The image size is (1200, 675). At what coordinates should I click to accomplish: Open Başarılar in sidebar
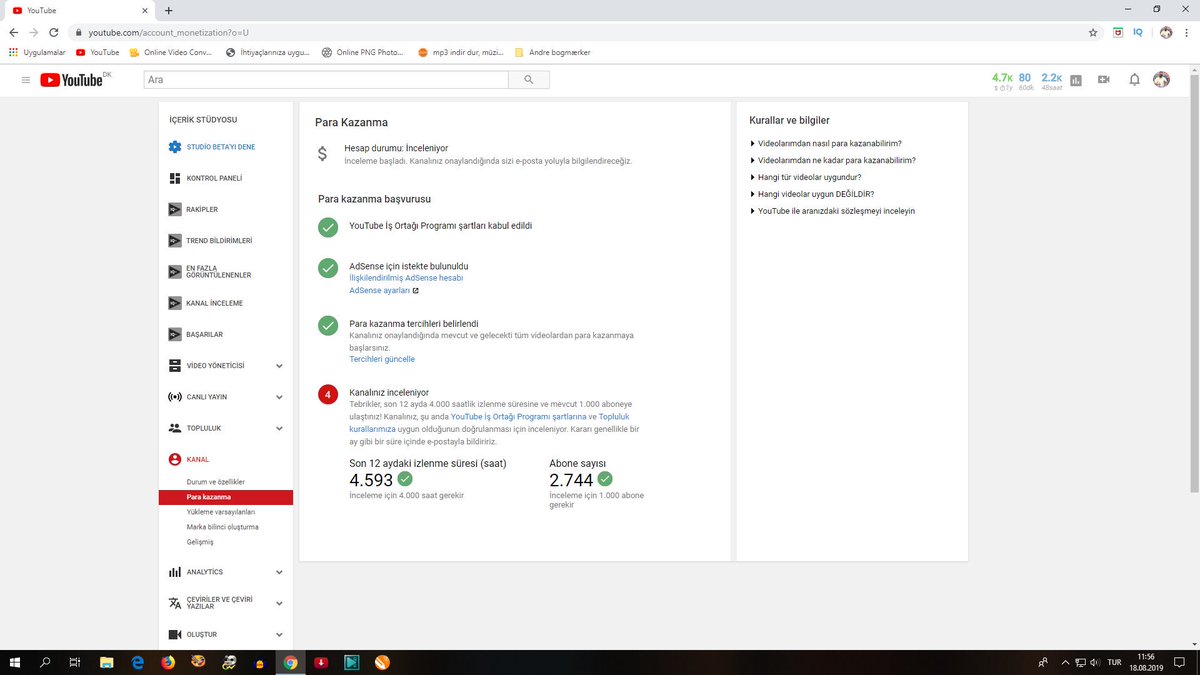tap(196, 334)
